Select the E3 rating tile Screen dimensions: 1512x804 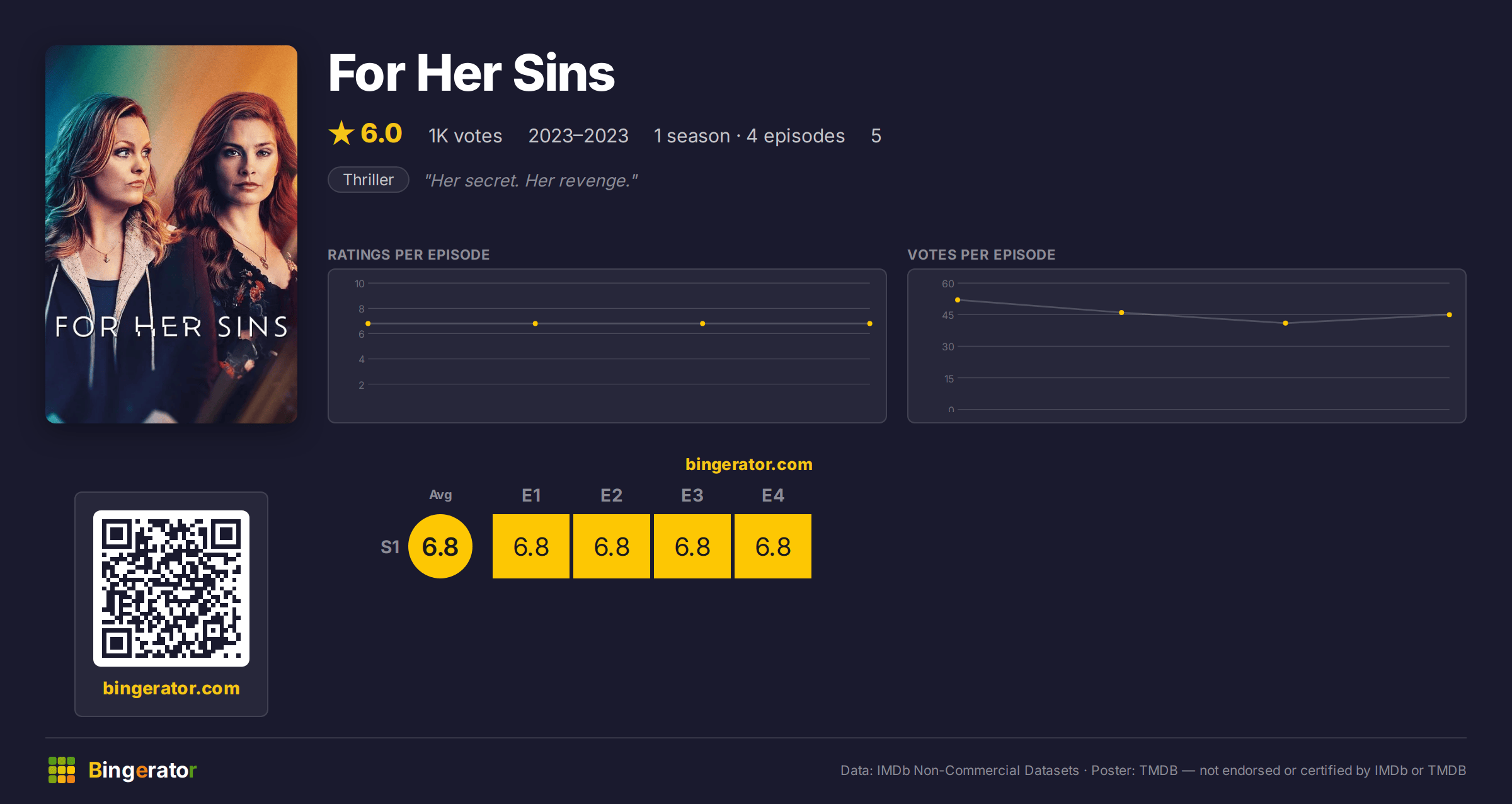(692, 546)
